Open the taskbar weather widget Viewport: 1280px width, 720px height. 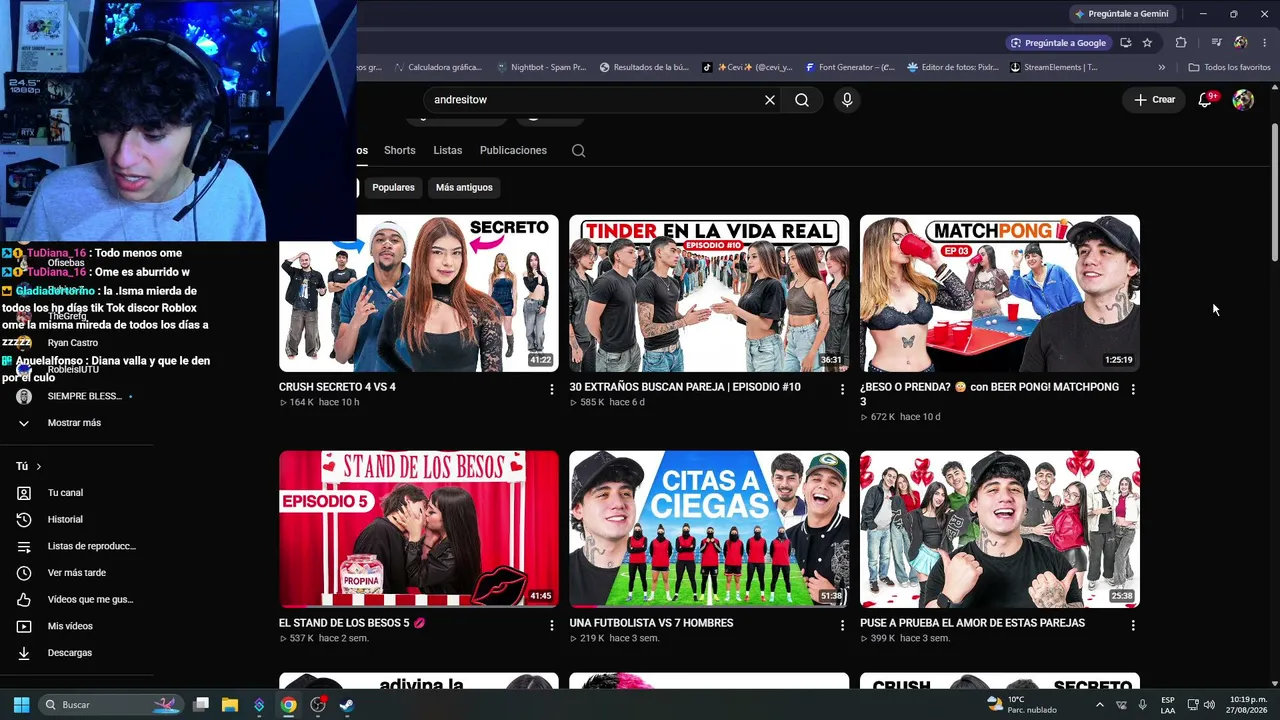[x=1022, y=705]
